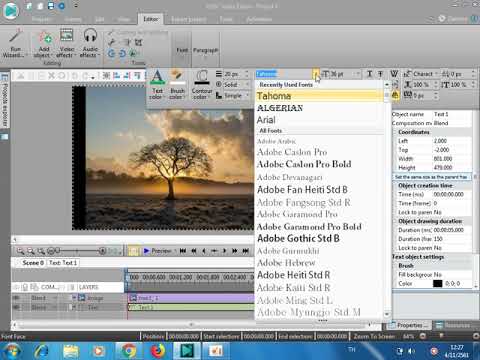This screenshot has width=480, height=360.
Task: Switch to the Editor ribbon tab
Action: point(150,19)
